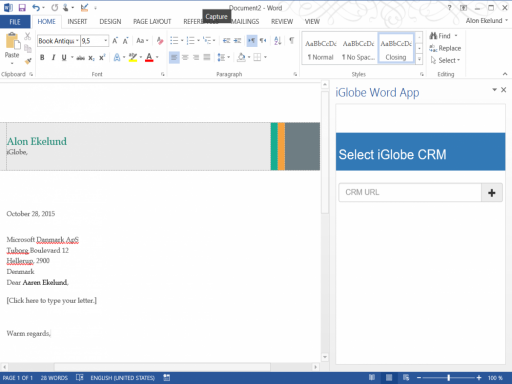Image resolution: width=512 pixels, height=384 pixels.
Task: Click the Decrease Indent icon
Action: (x=227, y=41)
